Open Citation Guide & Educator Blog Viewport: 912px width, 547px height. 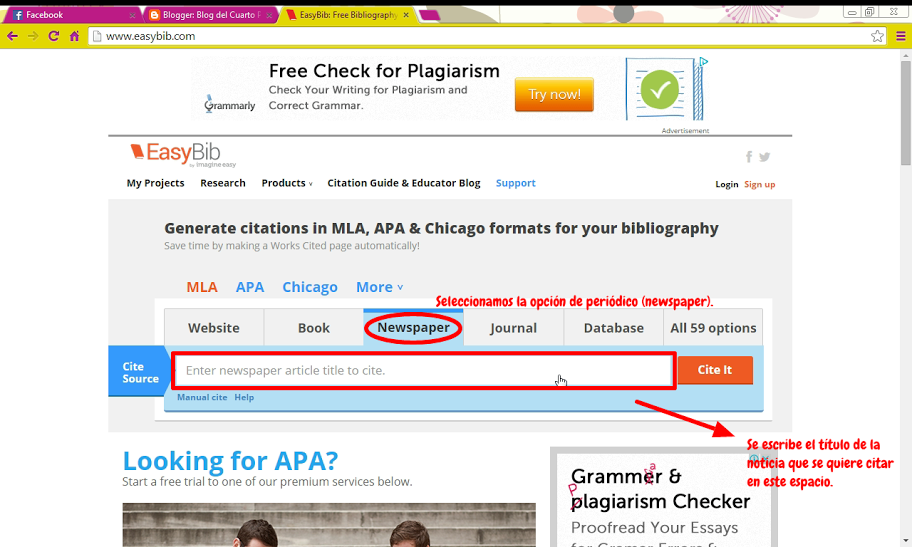click(x=404, y=183)
